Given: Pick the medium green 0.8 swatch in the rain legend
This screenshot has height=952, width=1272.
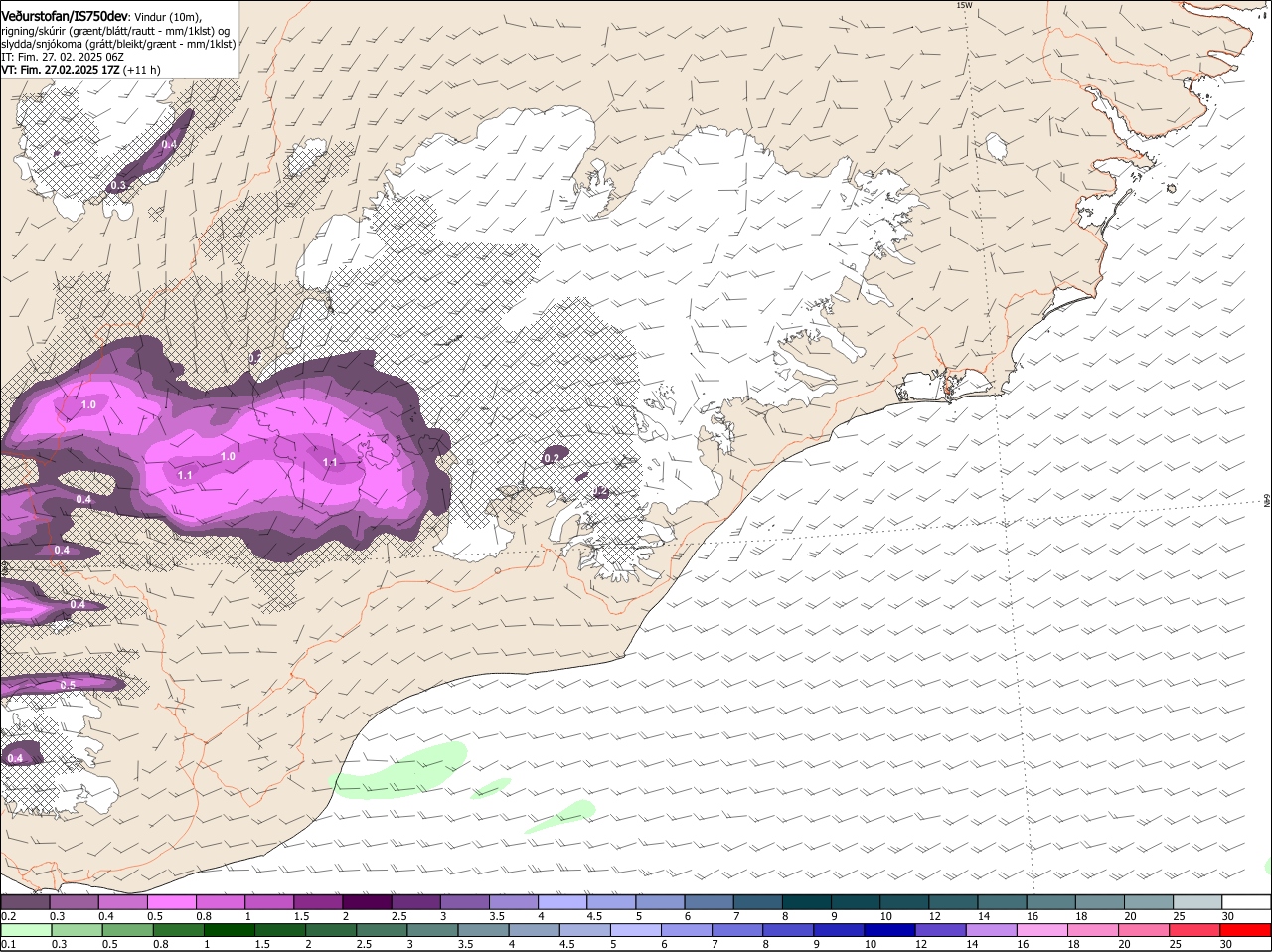Looking at the screenshot, I should [x=178, y=930].
